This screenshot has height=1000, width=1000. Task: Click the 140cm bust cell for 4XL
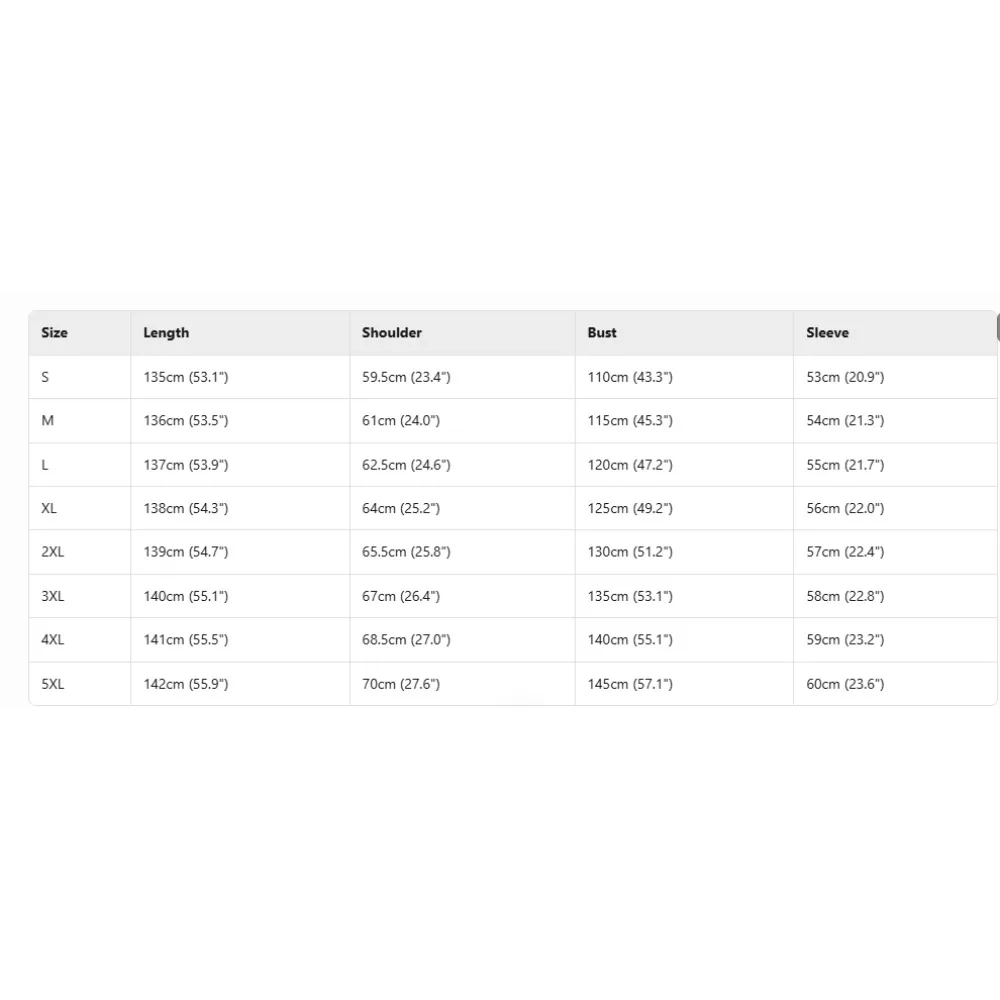click(630, 640)
